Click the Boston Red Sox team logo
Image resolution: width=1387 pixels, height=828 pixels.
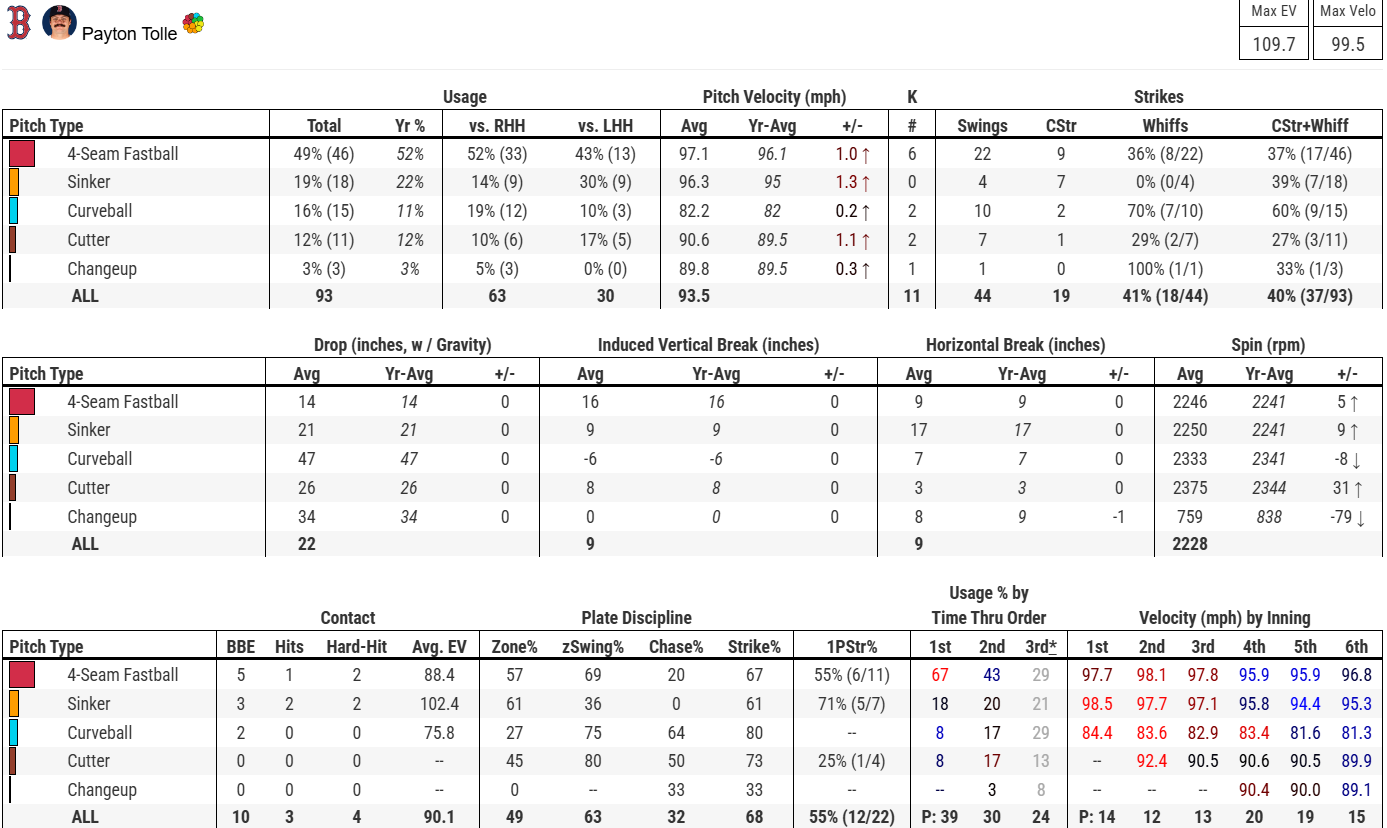pyautogui.click(x=19, y=23)
